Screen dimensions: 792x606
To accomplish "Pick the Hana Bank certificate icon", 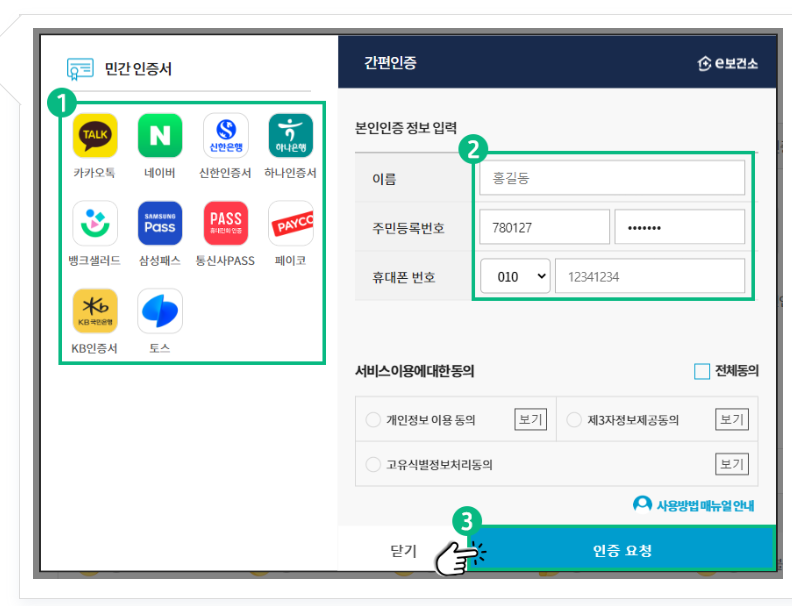I will click(x=291, y=135).
